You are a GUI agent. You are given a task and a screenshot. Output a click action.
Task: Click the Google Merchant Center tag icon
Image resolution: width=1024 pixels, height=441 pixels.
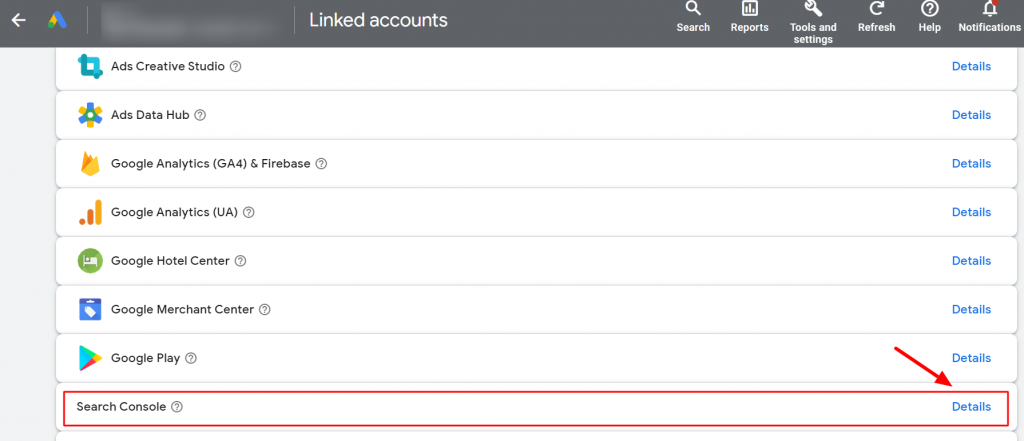pyautogui.click(x=90, y=309)
